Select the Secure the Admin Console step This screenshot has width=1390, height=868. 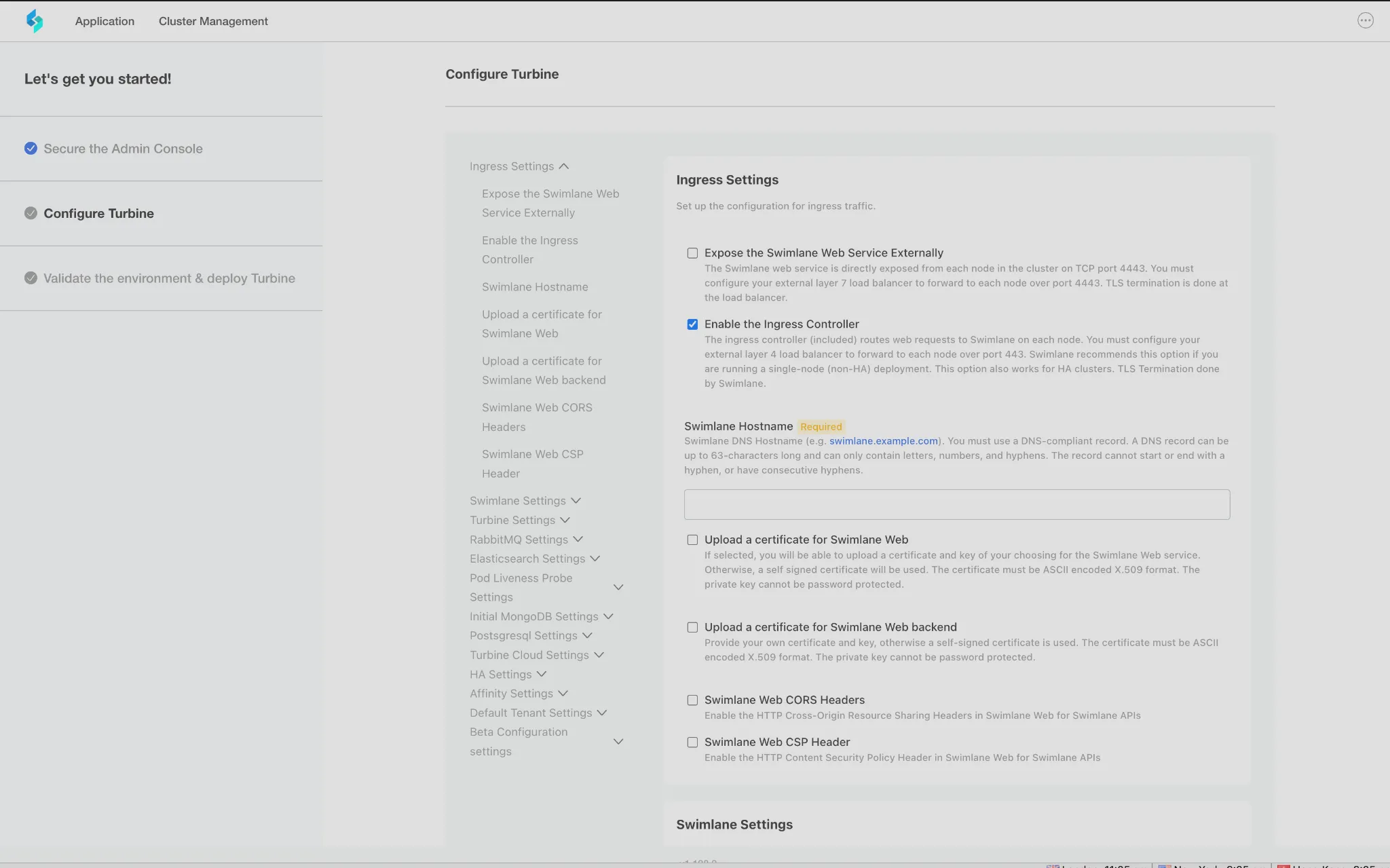tap(123, 149)
